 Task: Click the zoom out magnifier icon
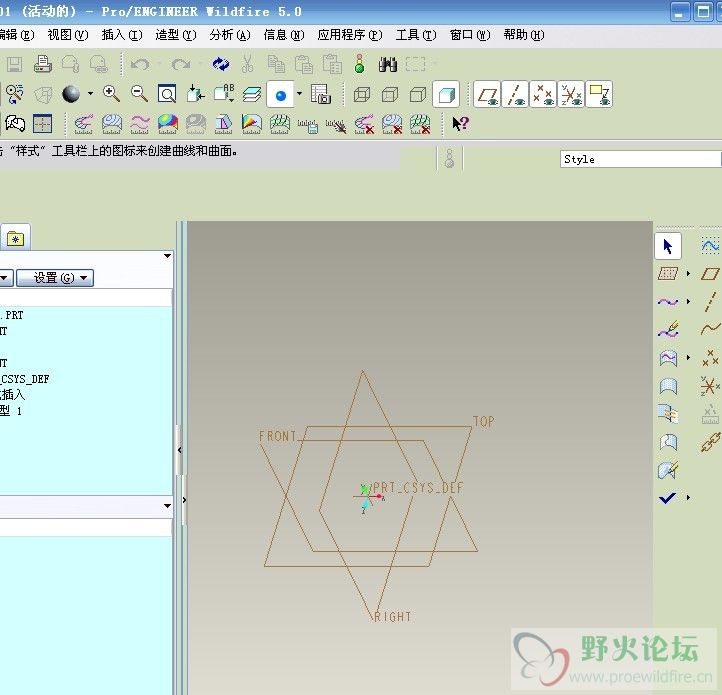tap(139, 94)
